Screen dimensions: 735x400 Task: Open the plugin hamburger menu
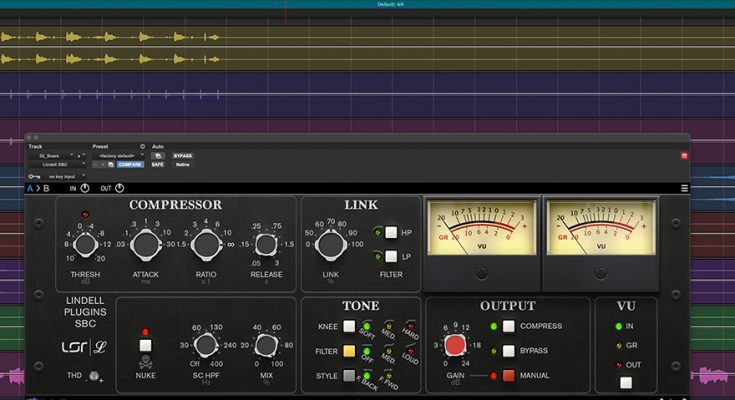[684, 188]
